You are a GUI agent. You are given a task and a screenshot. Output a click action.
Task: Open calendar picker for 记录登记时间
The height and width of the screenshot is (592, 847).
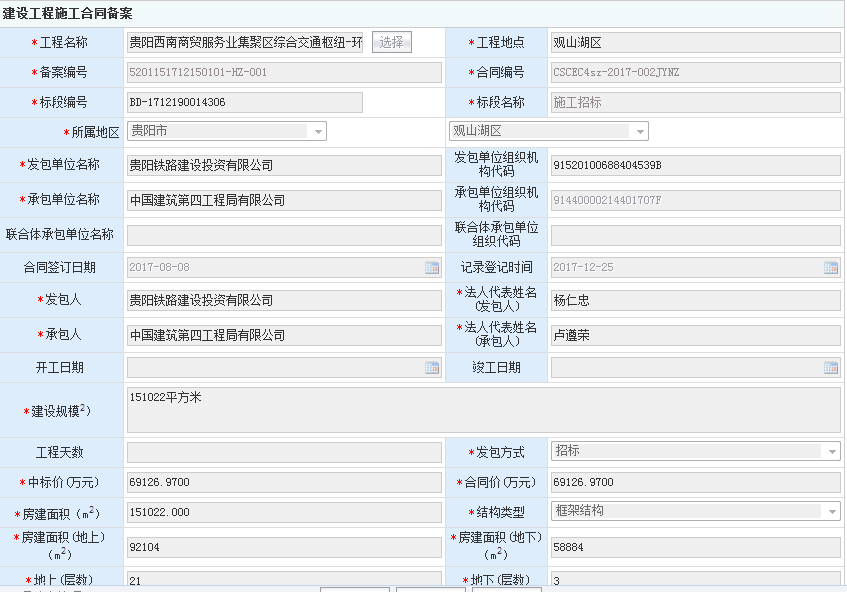click(x=831, y=268)
